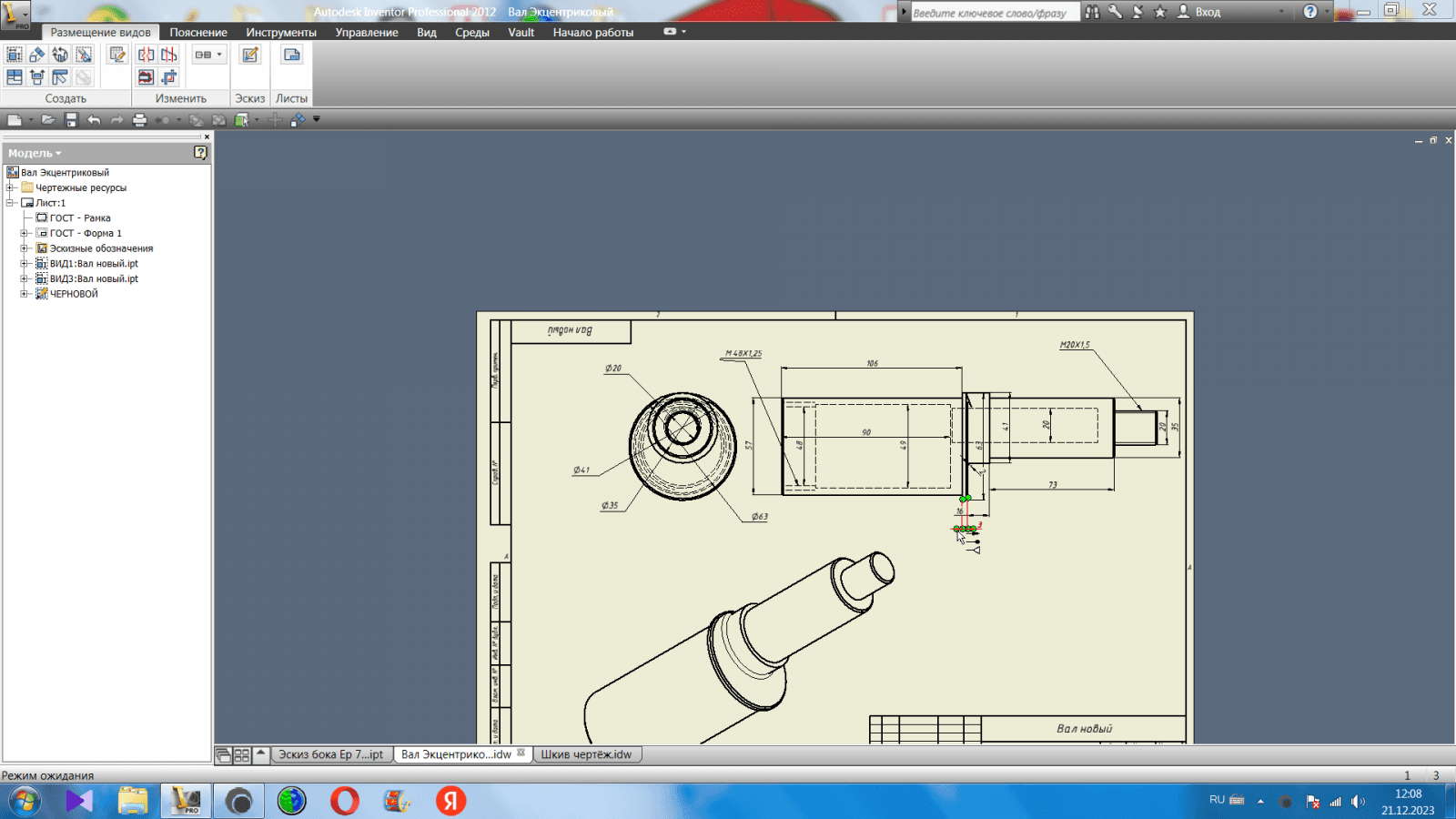Select the Crop view tool
This screenshot has width=1456, height=819.
point(169,77)
